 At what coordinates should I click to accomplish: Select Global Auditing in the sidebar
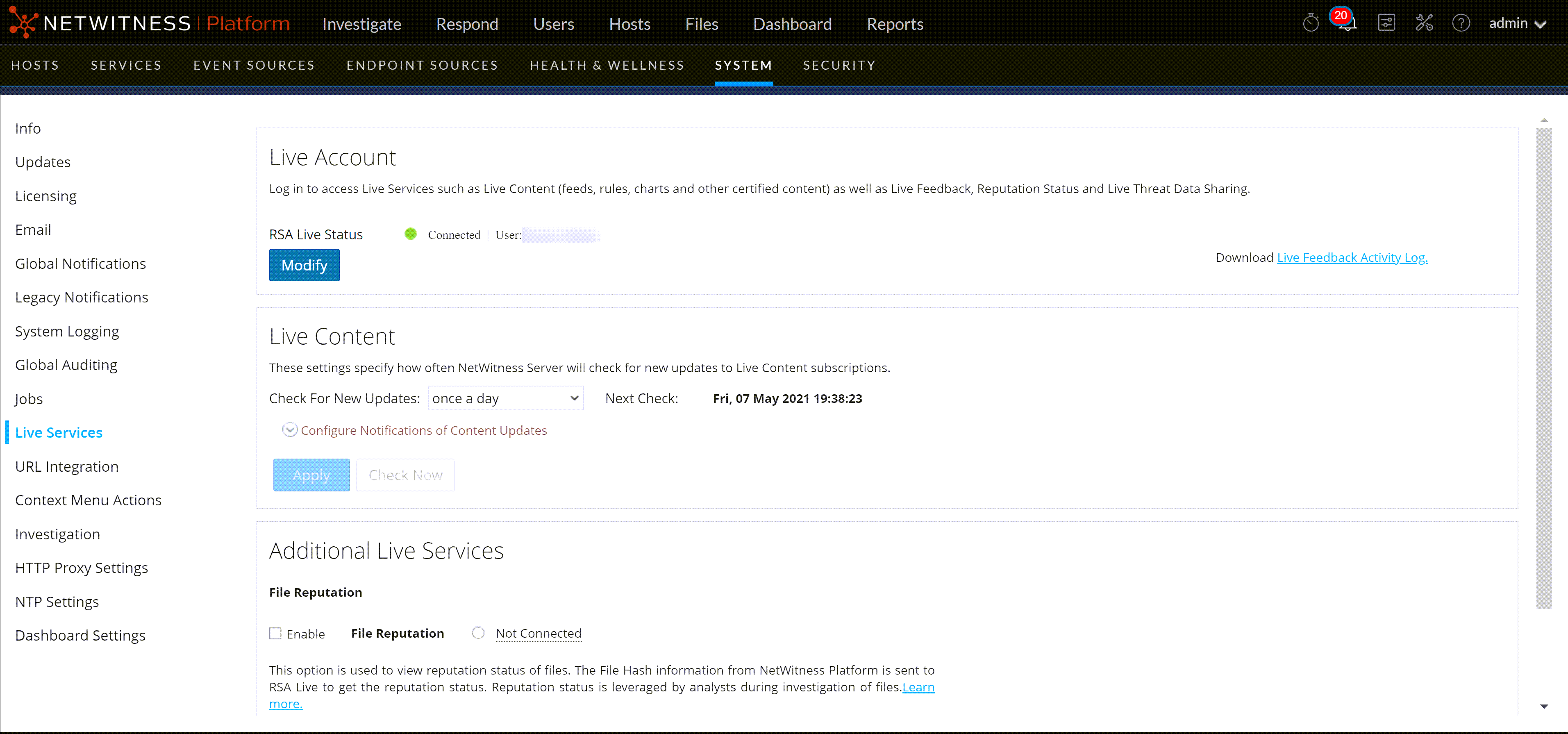[66, 365]
